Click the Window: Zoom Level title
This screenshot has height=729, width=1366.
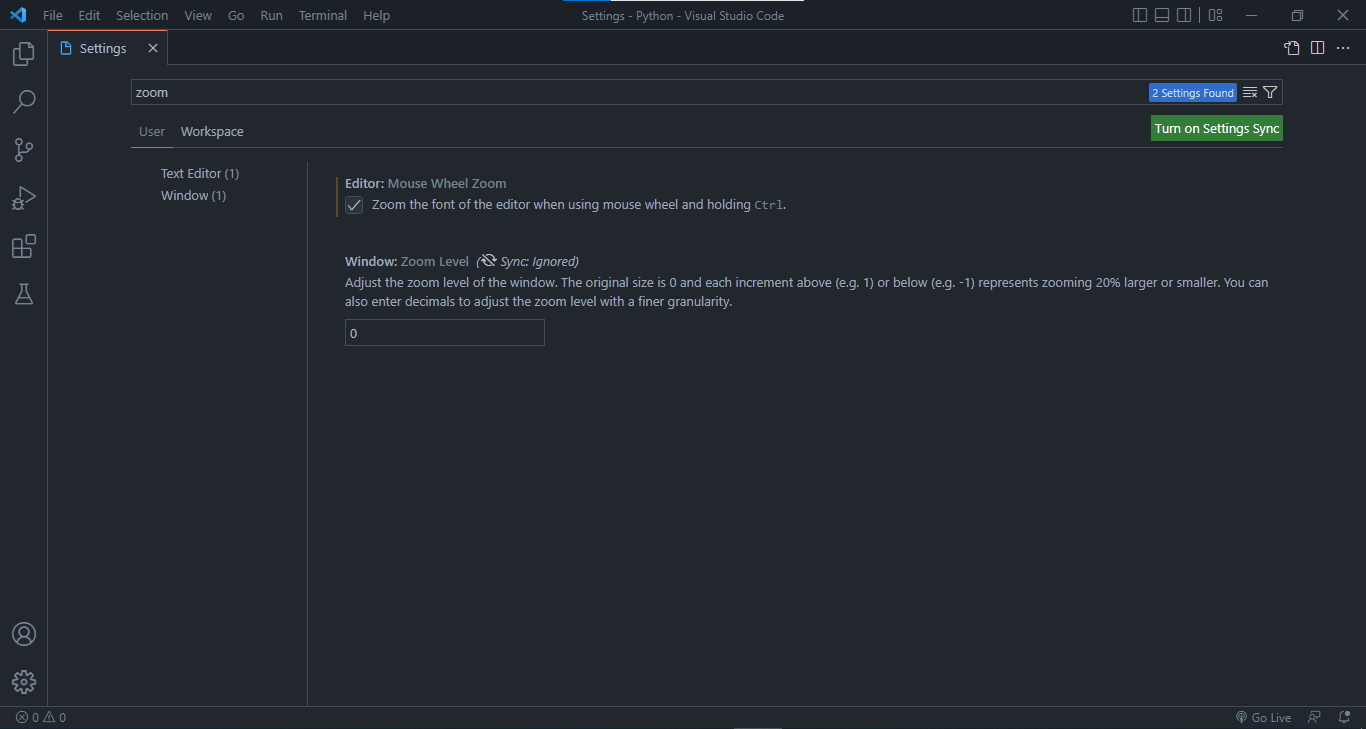coord(407,262)
